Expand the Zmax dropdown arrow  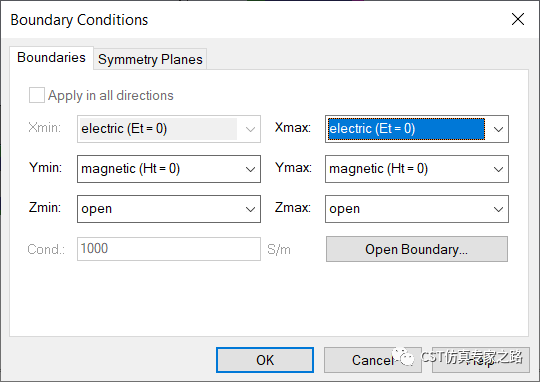coord(498,209)
